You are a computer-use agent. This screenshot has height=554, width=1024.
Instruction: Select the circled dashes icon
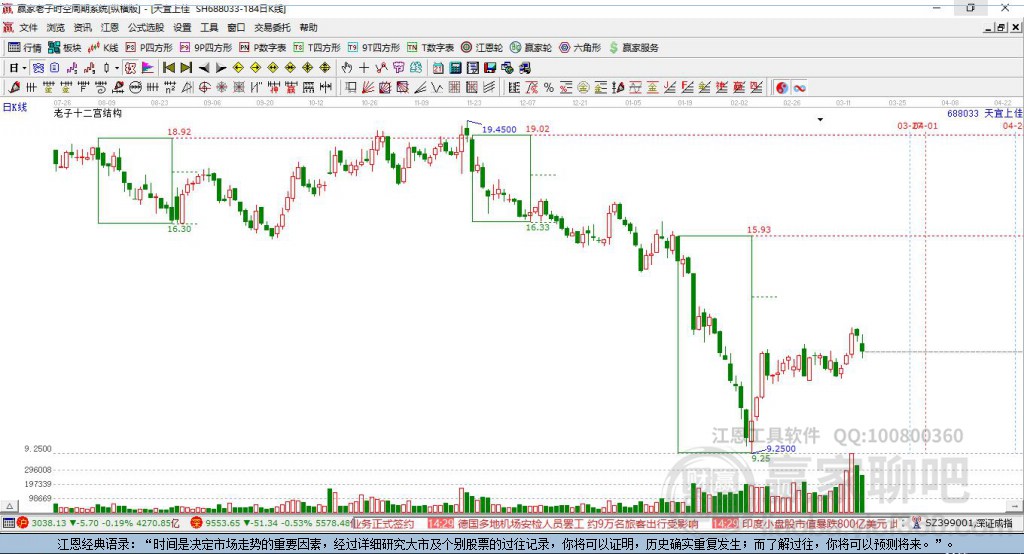point(136,88)
